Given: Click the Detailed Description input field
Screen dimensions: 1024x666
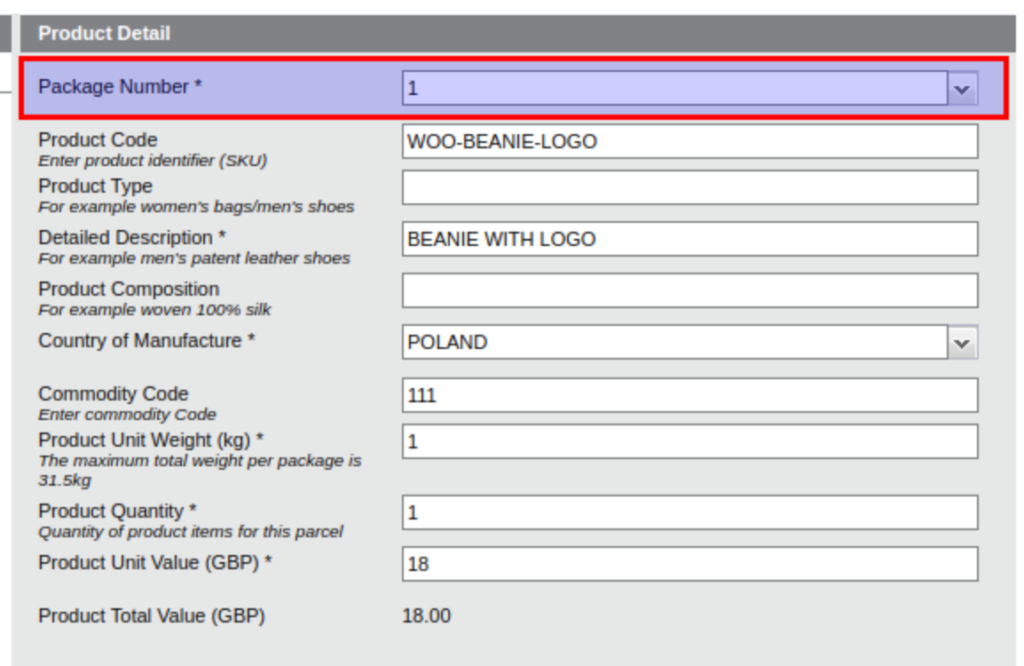Looking at the screenshot, I should click(x=690, y=239).
